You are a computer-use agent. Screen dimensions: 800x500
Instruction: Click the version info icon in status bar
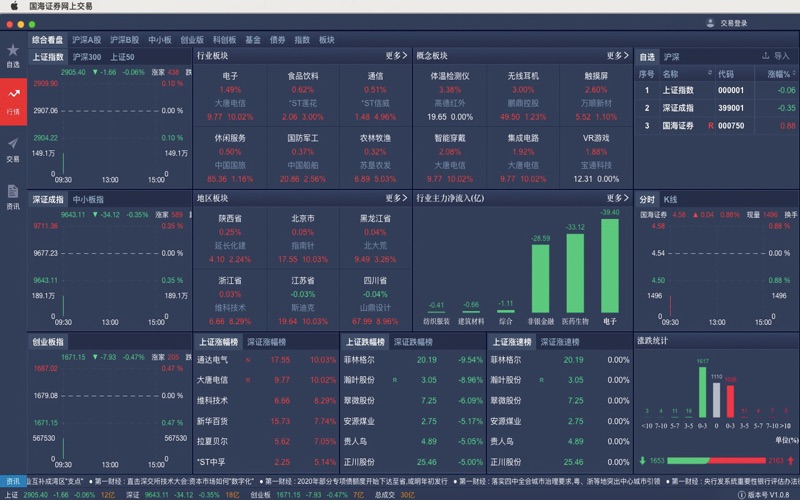741,494
